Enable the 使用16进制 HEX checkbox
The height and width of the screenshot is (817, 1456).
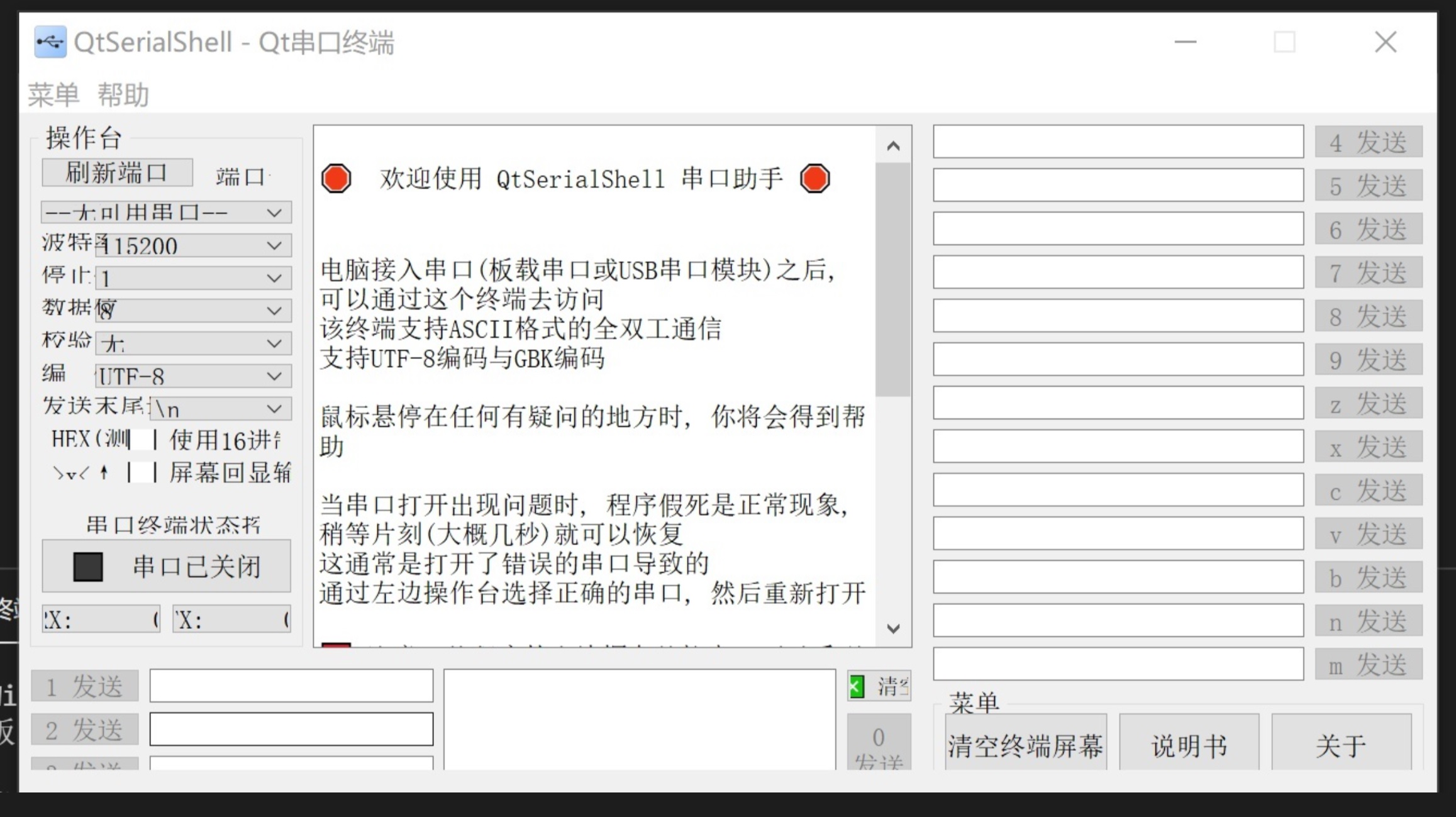(142, 440)
